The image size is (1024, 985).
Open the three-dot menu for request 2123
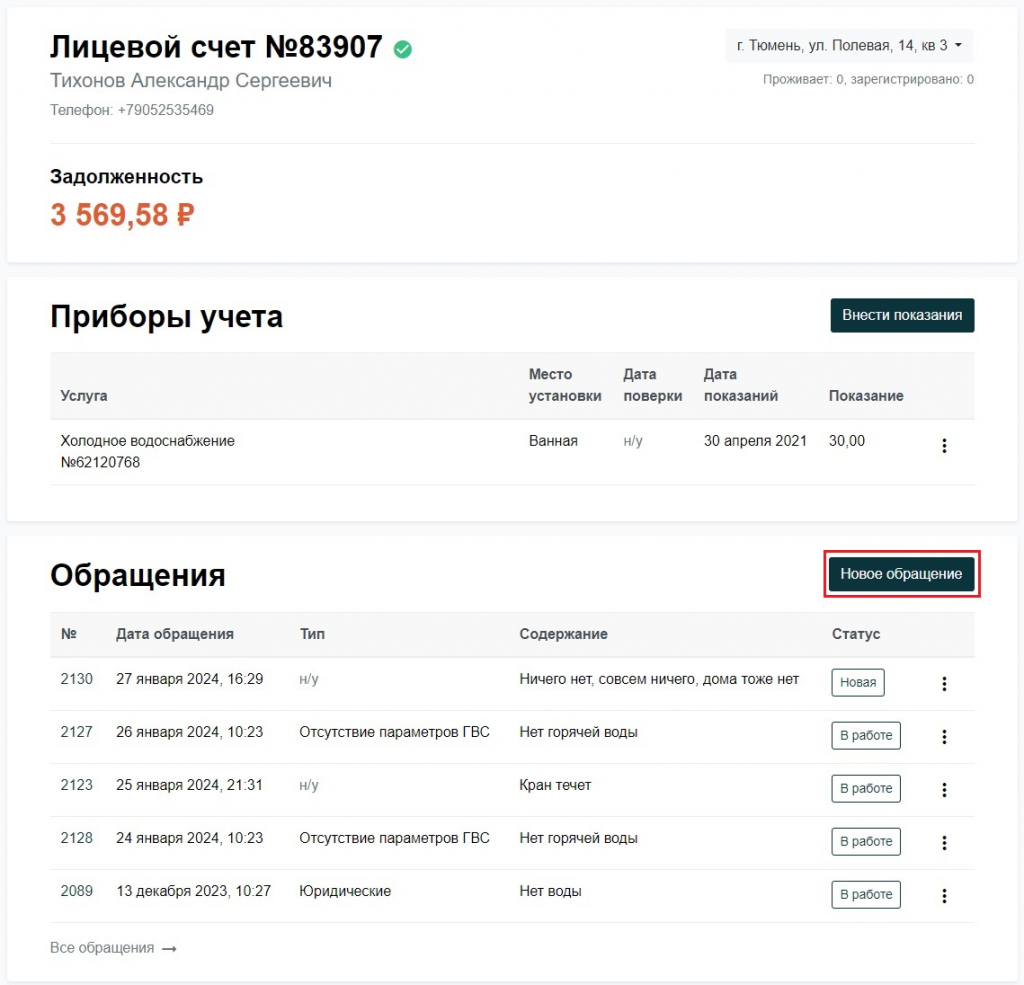[944, 789]
